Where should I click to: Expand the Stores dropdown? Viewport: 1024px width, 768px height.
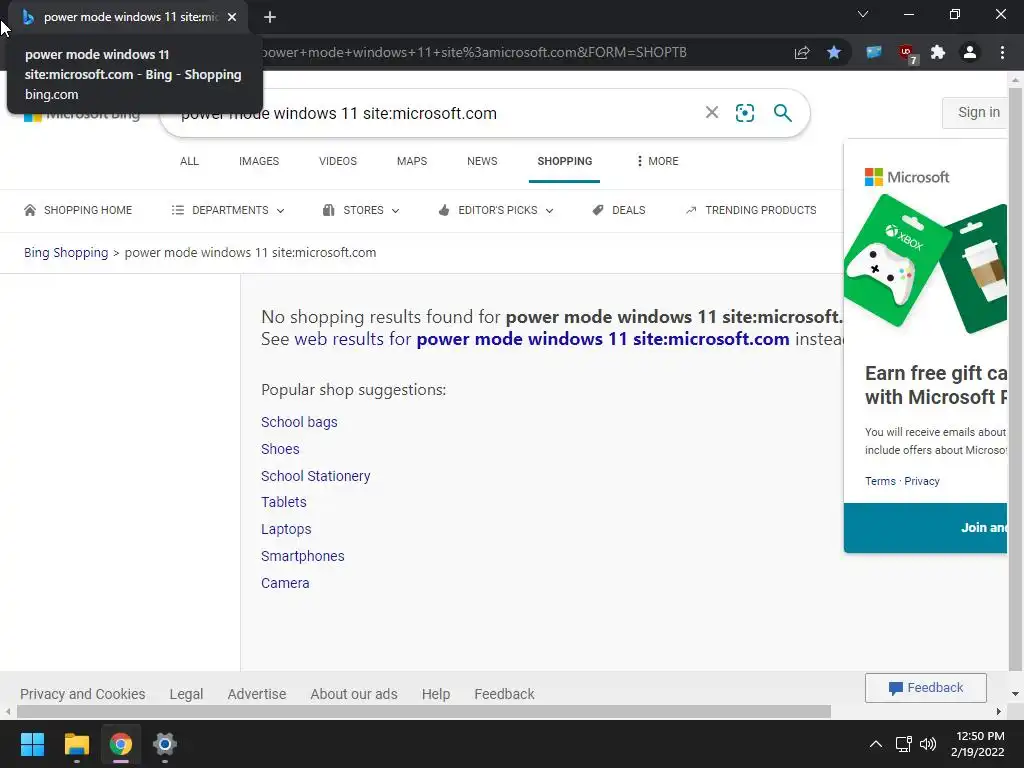pos(360,210)
